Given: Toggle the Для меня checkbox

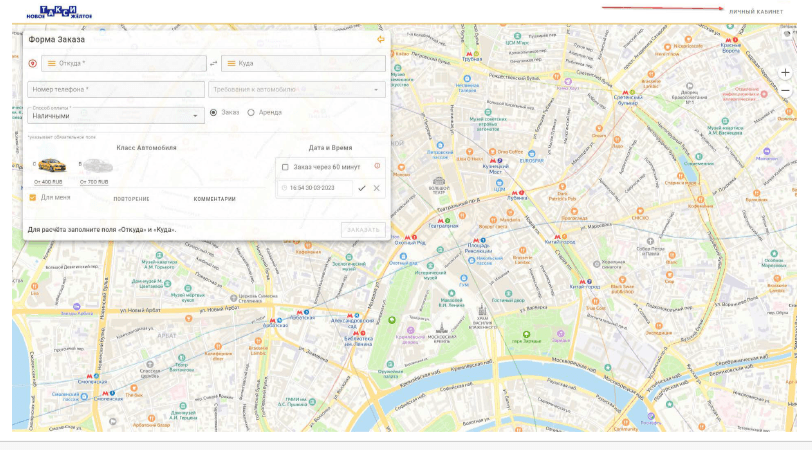Looking at the screenshot, I should coord(33,197).
